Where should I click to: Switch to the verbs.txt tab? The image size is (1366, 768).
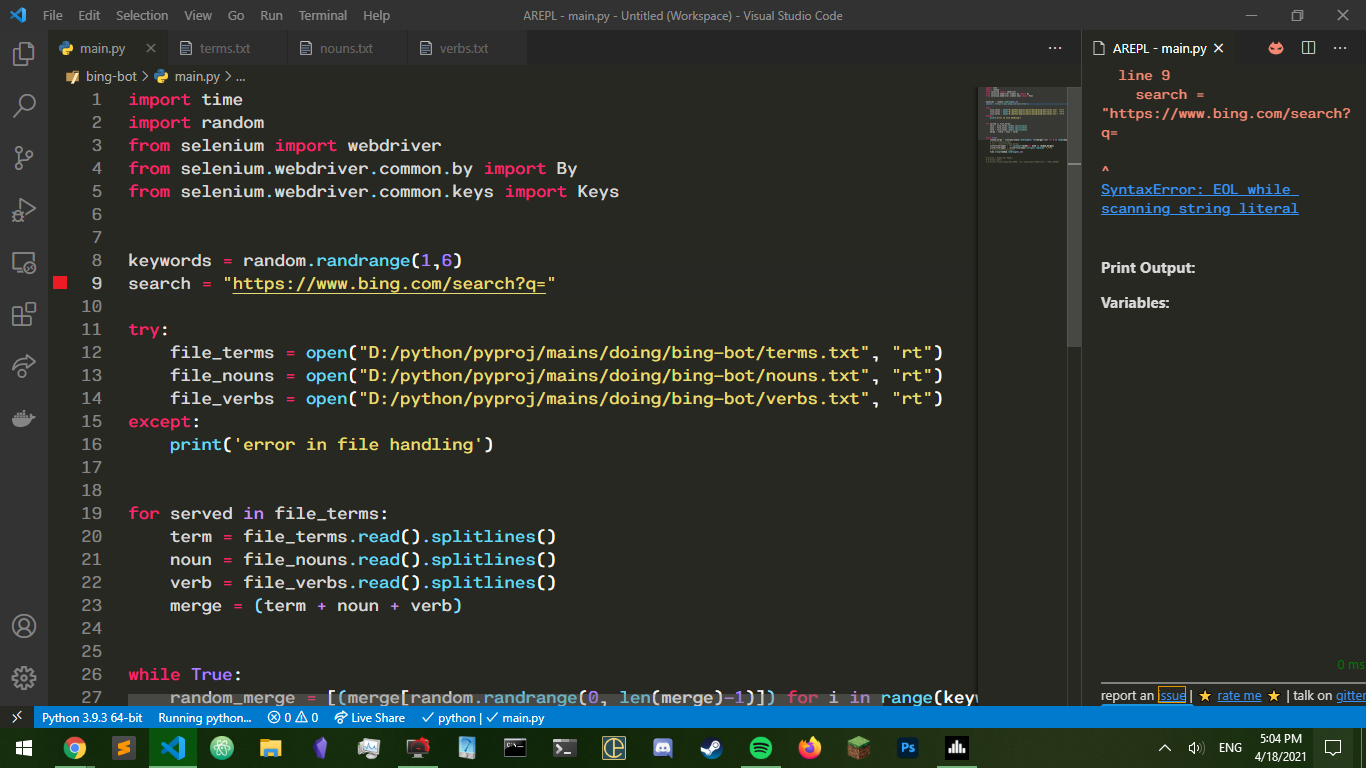tap(464, 48)
